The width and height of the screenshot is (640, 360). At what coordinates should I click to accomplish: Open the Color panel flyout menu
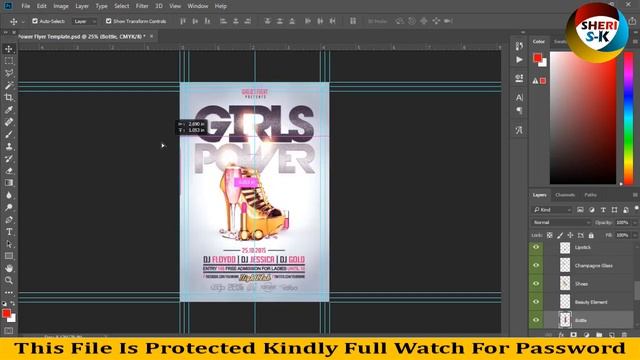(x=635, y=42)
